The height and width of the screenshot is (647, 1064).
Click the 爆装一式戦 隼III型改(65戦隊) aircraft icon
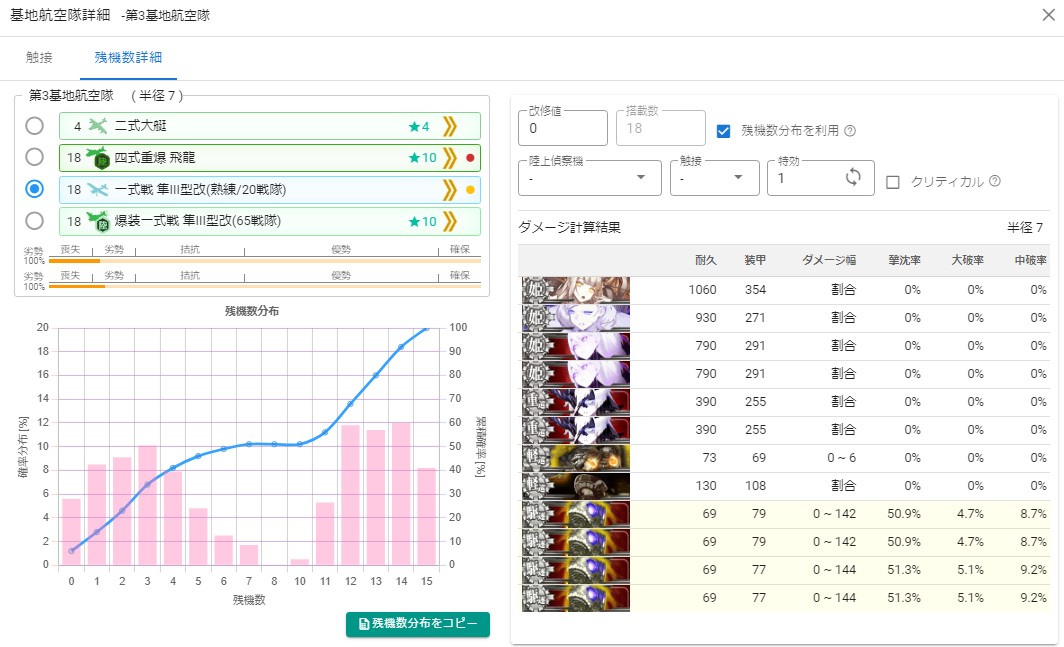click(97, 221)
